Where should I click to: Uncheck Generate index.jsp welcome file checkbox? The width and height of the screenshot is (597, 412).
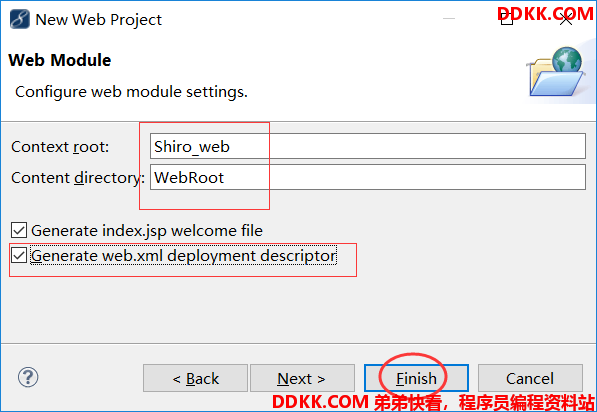(x=19, y=230)
